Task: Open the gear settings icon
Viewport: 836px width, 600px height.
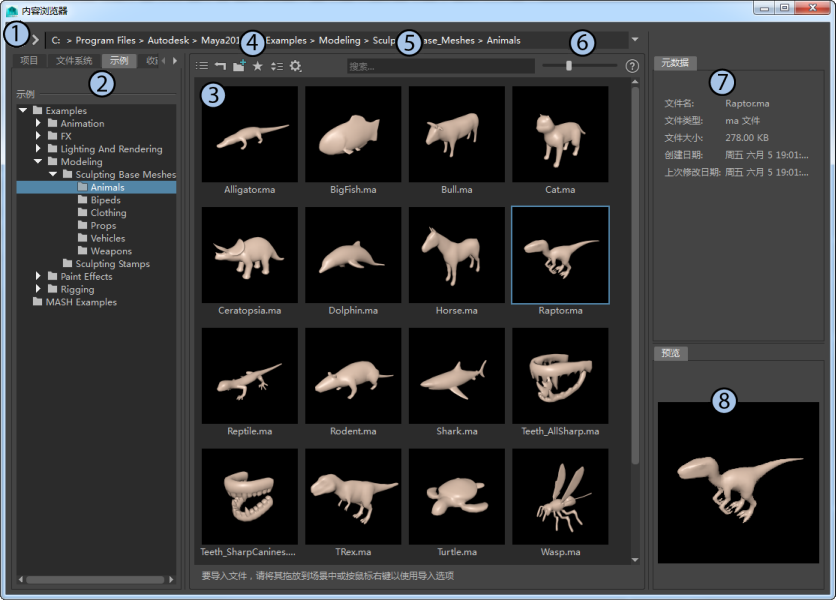Action: point(295,66)
